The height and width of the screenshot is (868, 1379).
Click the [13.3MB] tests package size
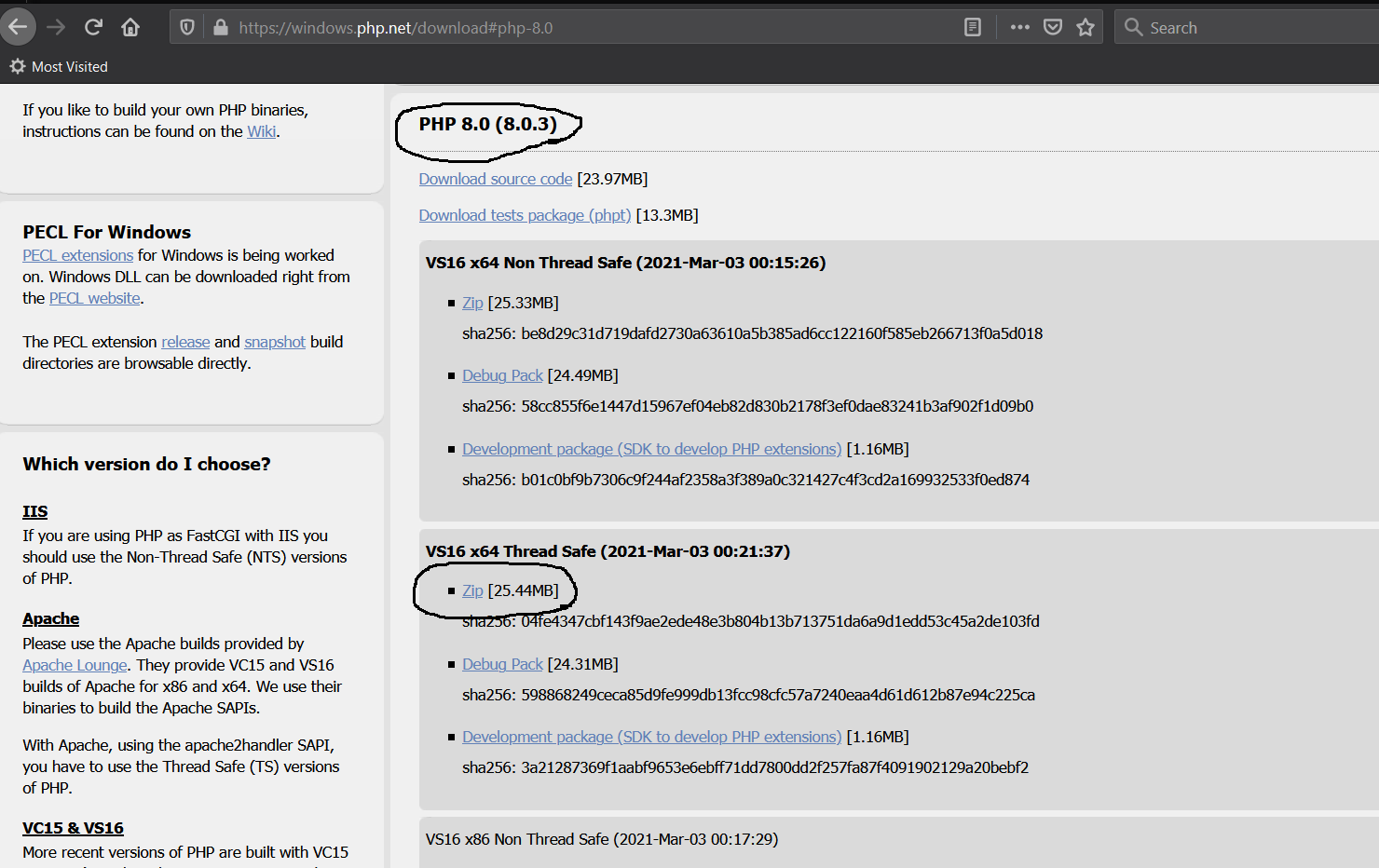tap(667, 215)
